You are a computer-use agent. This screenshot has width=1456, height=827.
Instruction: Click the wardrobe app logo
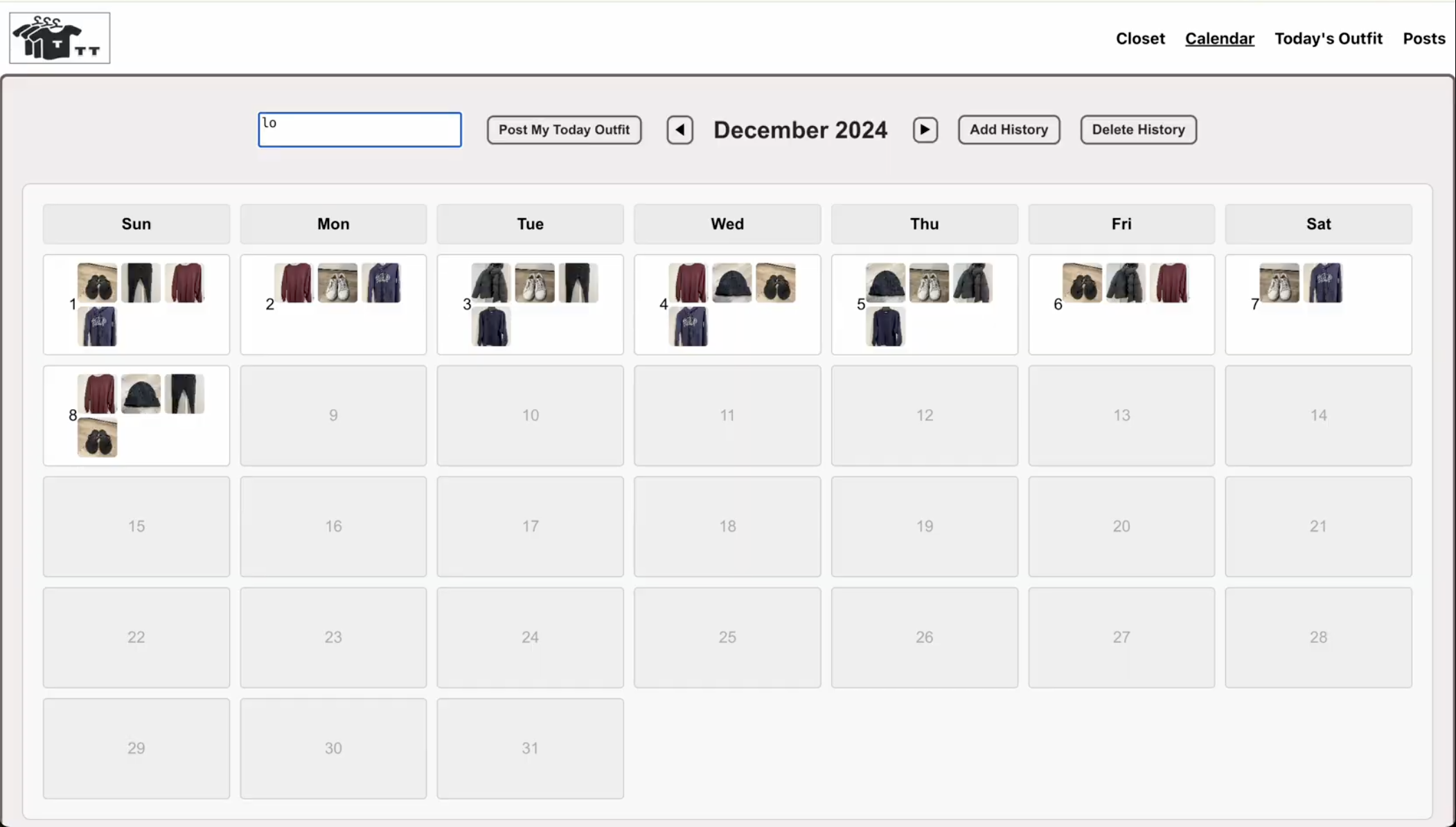(60, 38)
